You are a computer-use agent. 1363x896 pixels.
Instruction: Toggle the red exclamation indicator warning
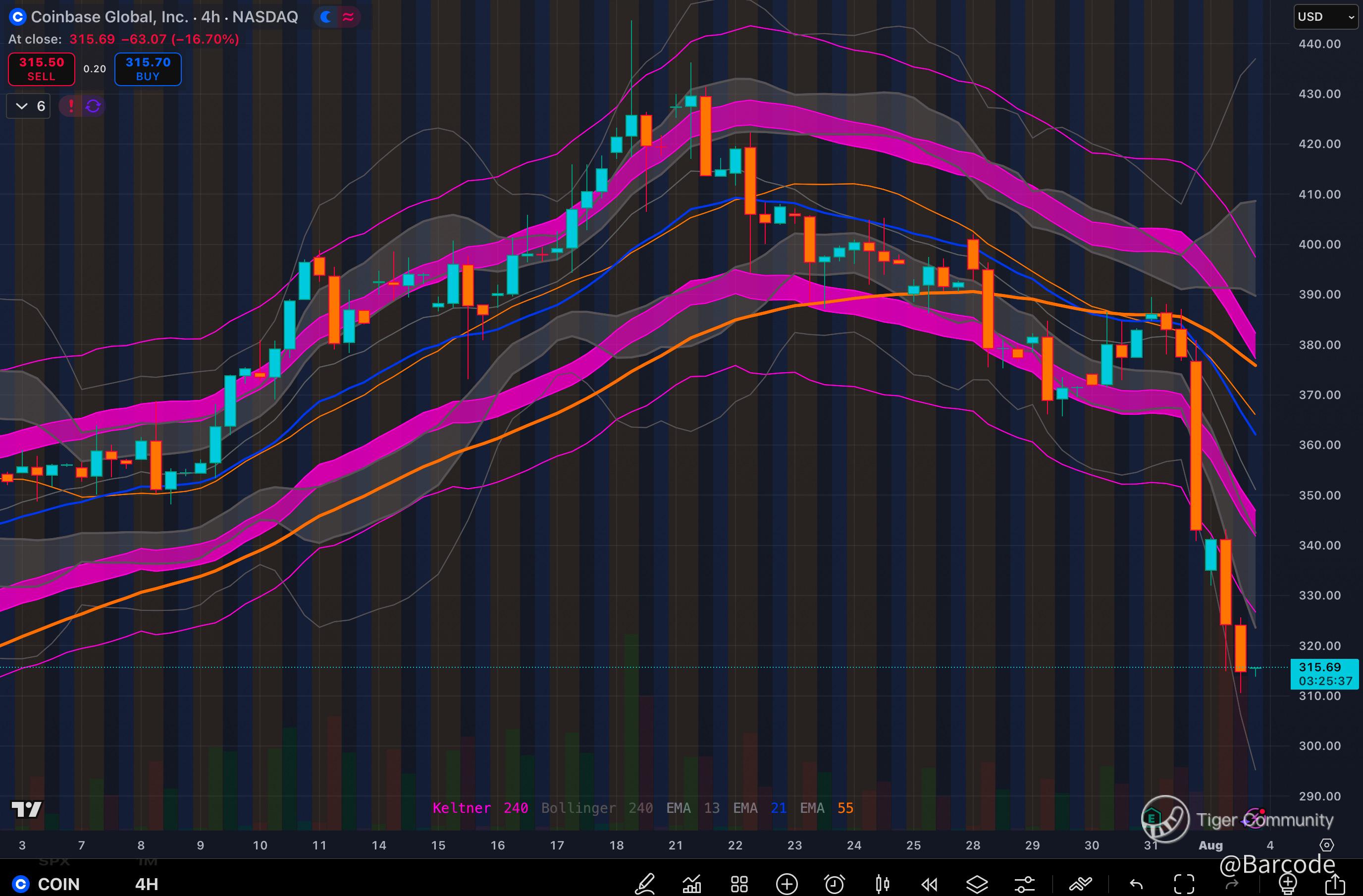coord(71,106)
